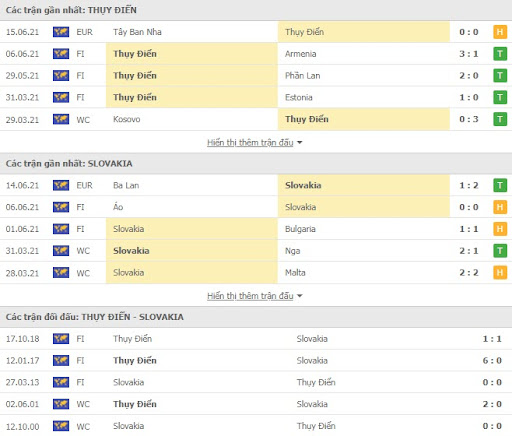Click the flag icon beside Armenia match row
Image resolution: width=512 pixels, height=436 pixels.
click(x=61, y=54)
